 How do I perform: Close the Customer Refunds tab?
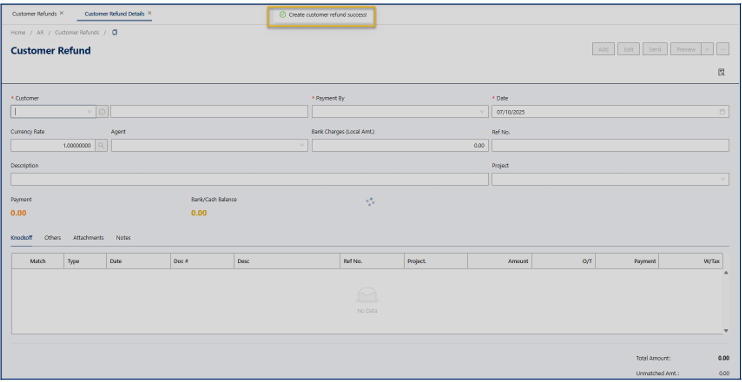point(62,13)
